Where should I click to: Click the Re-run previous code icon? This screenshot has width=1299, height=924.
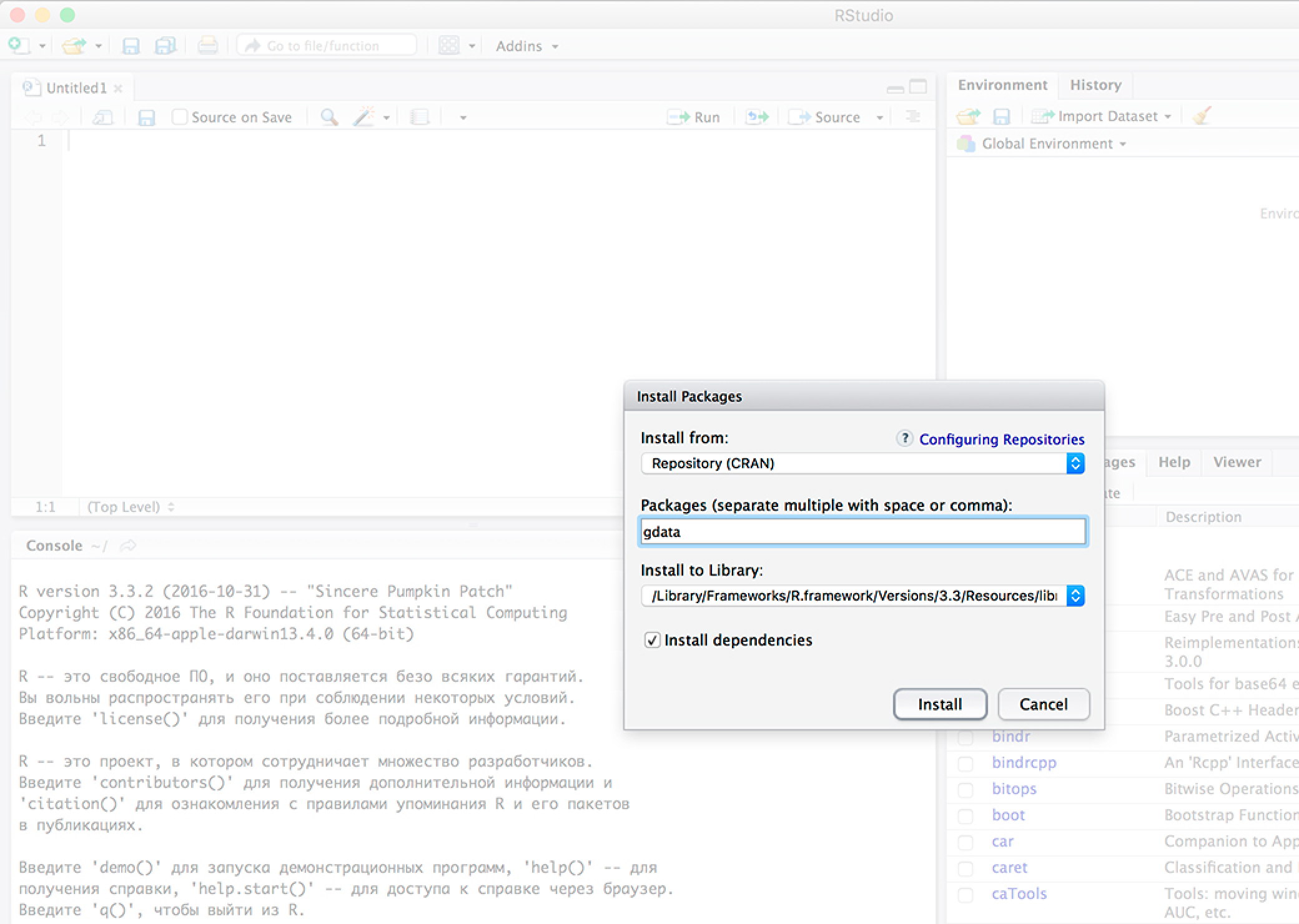click(758, 117)
